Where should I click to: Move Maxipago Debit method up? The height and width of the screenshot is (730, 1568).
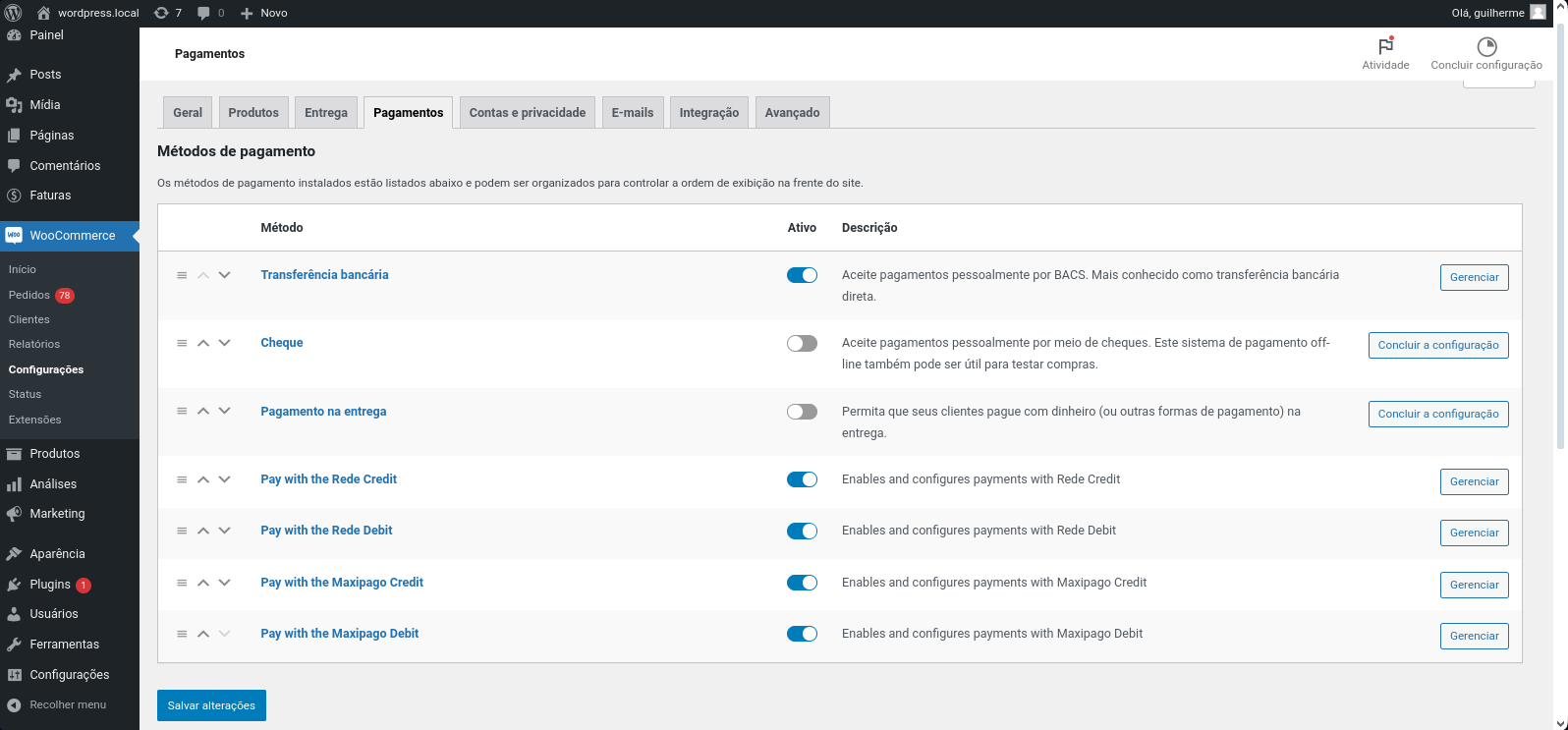(203, 634)
